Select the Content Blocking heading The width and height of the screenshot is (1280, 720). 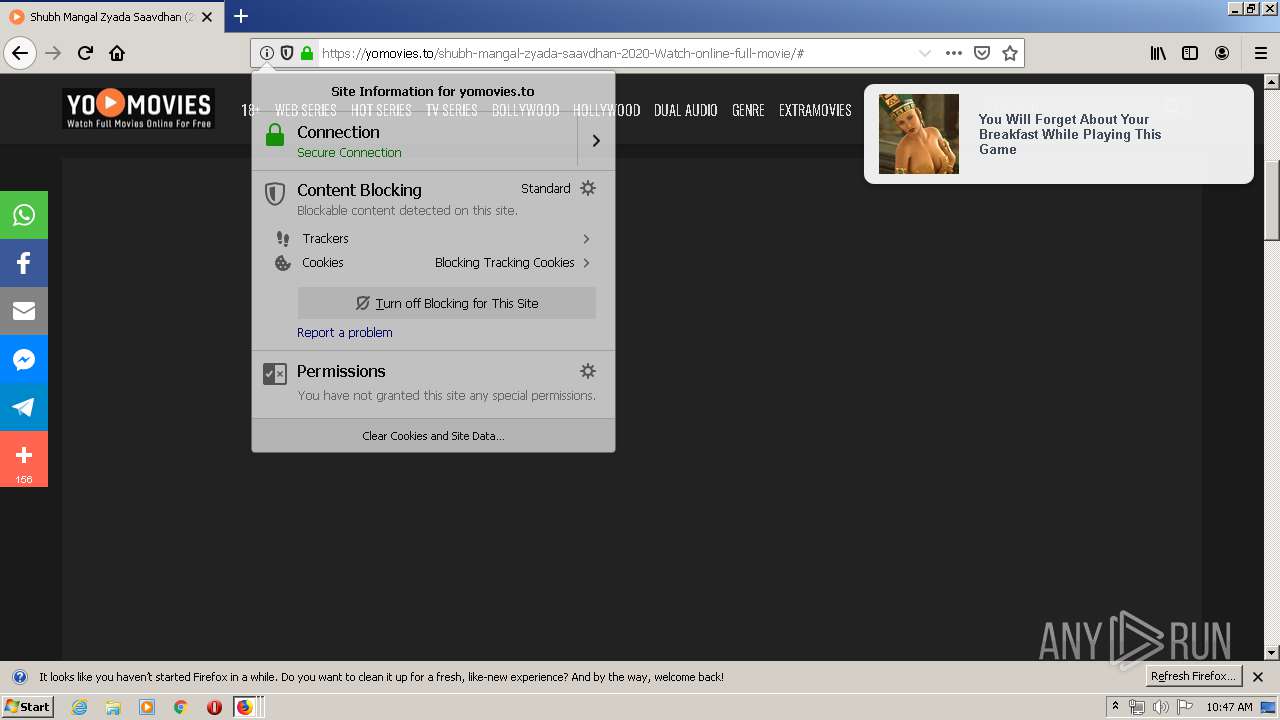tap(359, 190)
